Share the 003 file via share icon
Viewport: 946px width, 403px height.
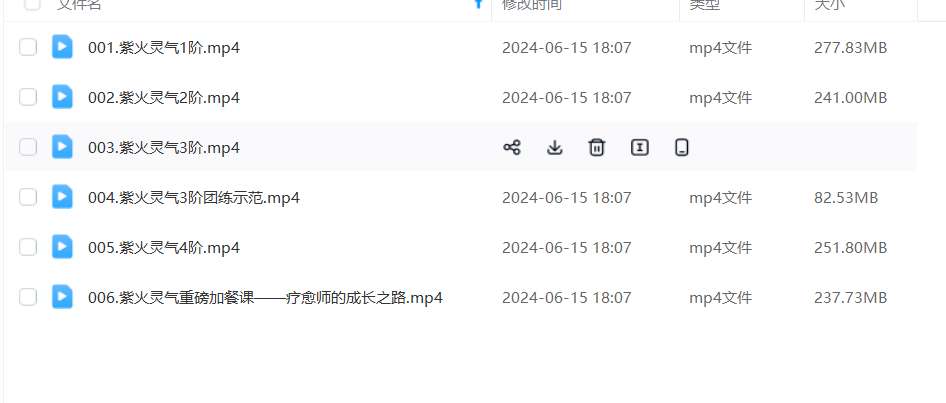[x=512, y=147]
